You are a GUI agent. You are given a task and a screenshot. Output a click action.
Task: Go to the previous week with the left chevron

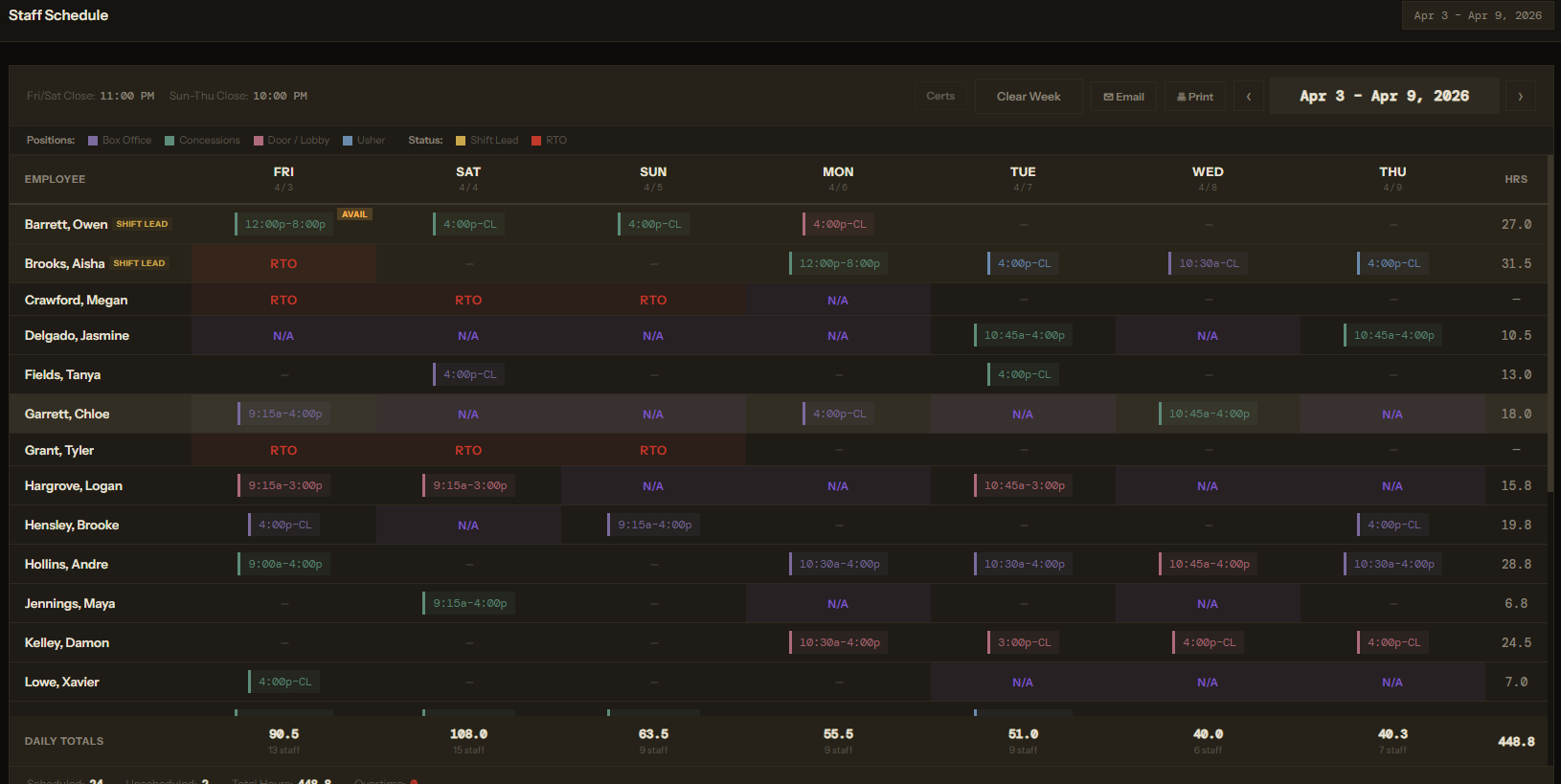pyautogui.click(x=1249, y=97)
